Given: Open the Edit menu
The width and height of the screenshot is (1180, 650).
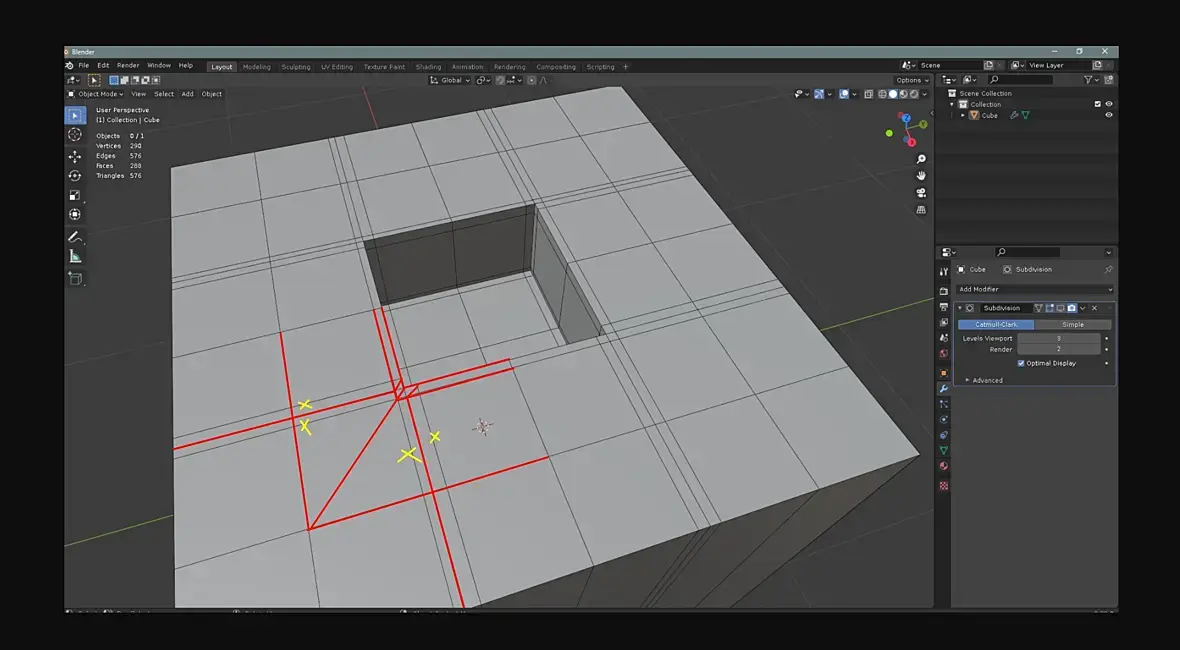Looking at the screenshot, I should pyautogui.click(x=103, y=65).
